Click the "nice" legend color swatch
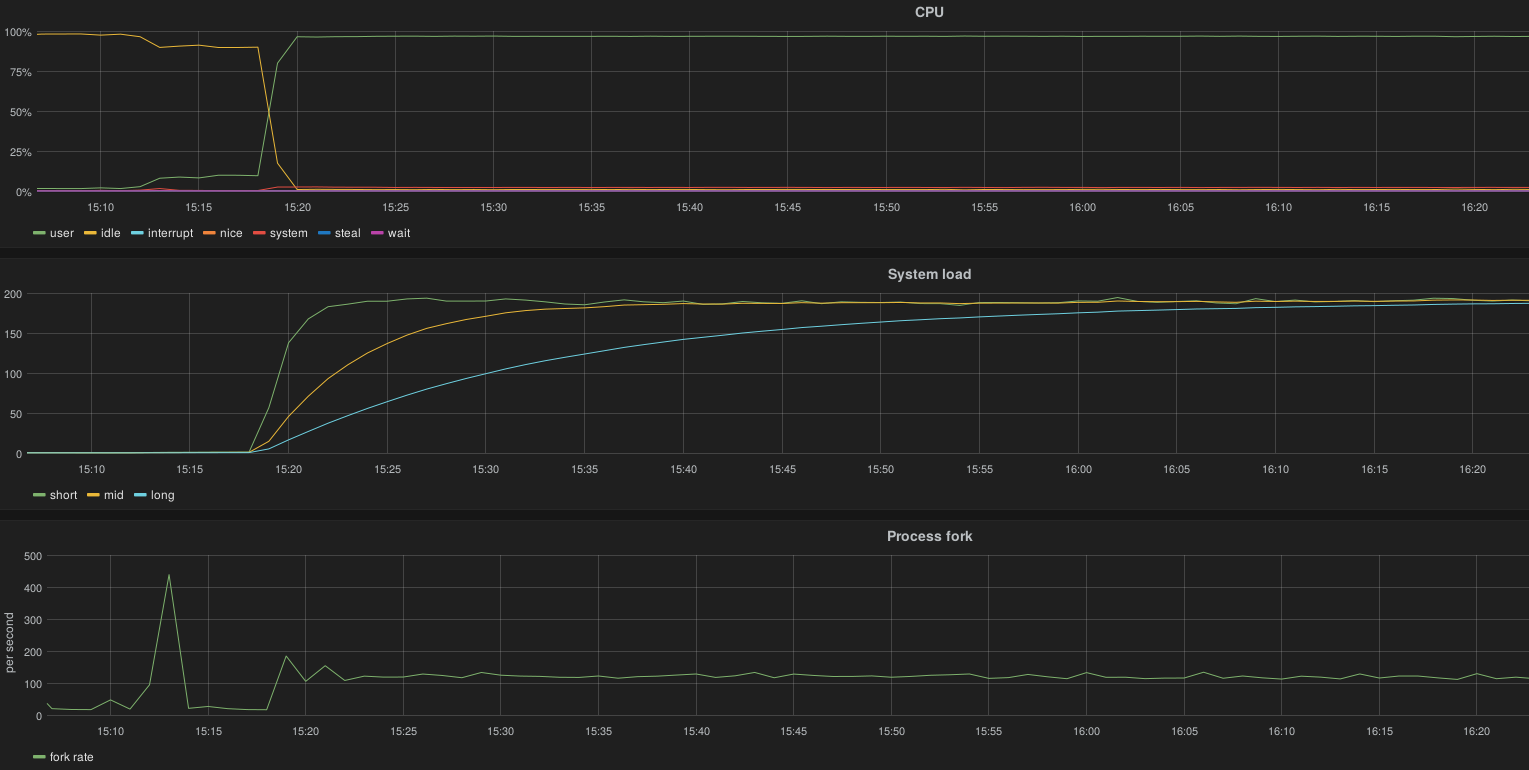This screenshot has height=770, width=1529. pyautogui.click(x=212, y=233)
